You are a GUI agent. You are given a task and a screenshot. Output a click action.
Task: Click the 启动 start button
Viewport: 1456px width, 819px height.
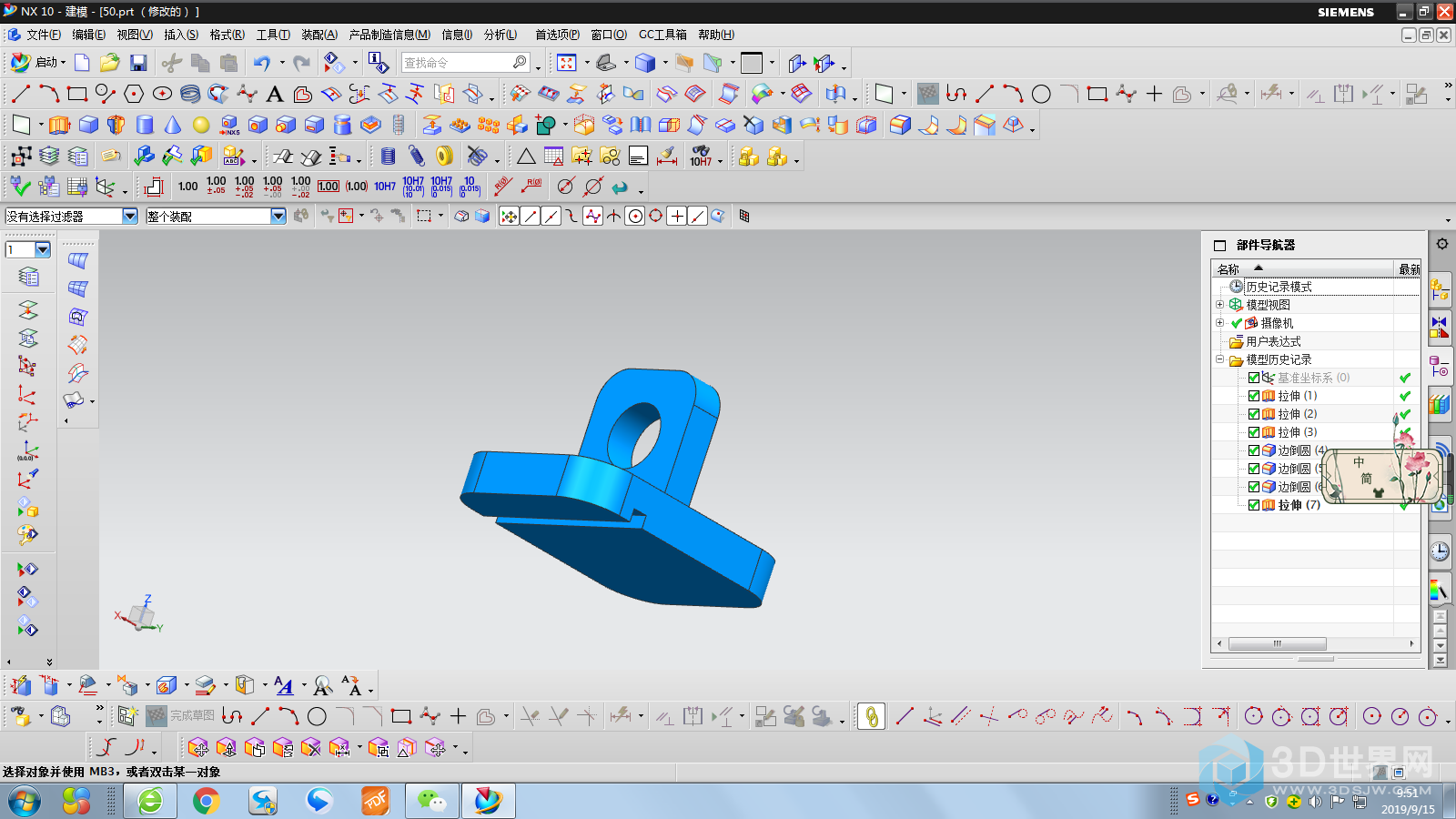pos(36,63)
